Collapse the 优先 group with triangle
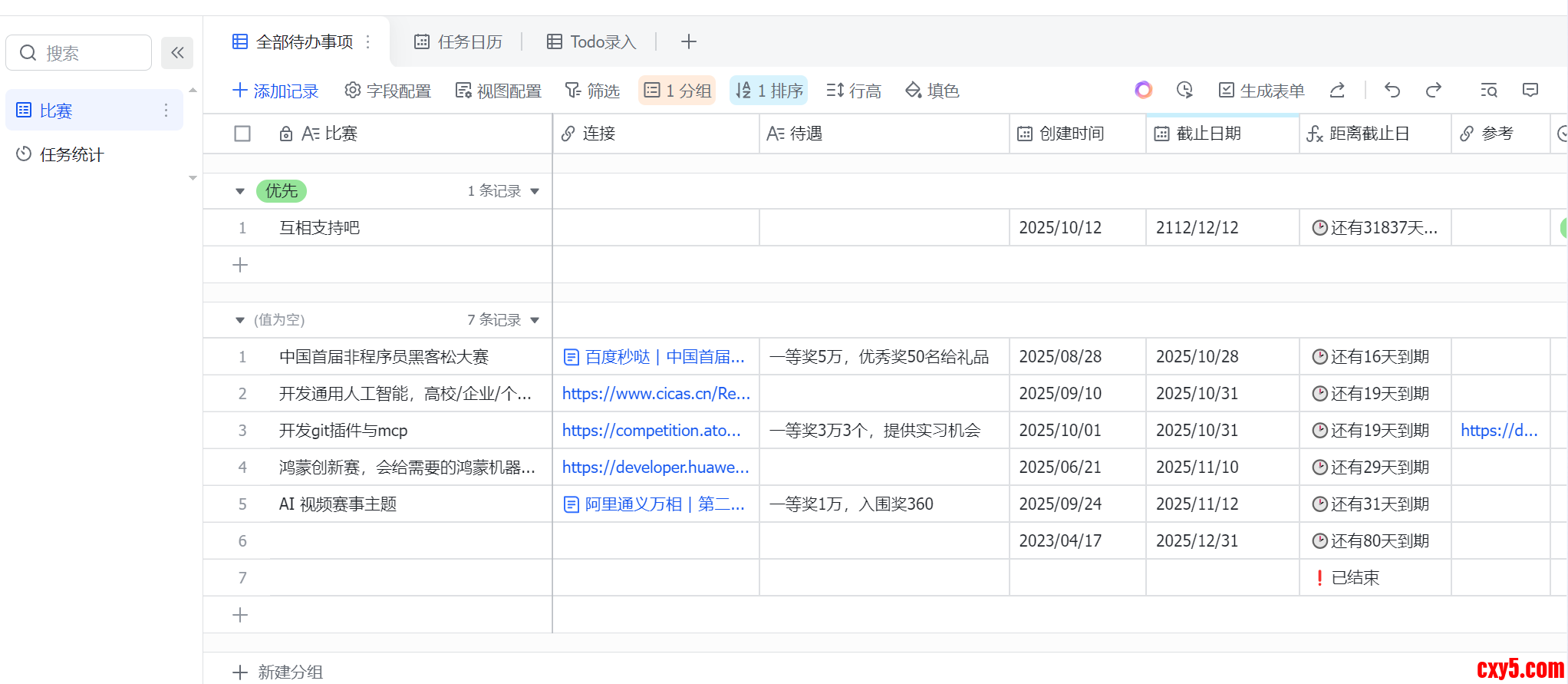Image resolution: width=1568 pixels, height=684 pixels. (x=240, y=191)
